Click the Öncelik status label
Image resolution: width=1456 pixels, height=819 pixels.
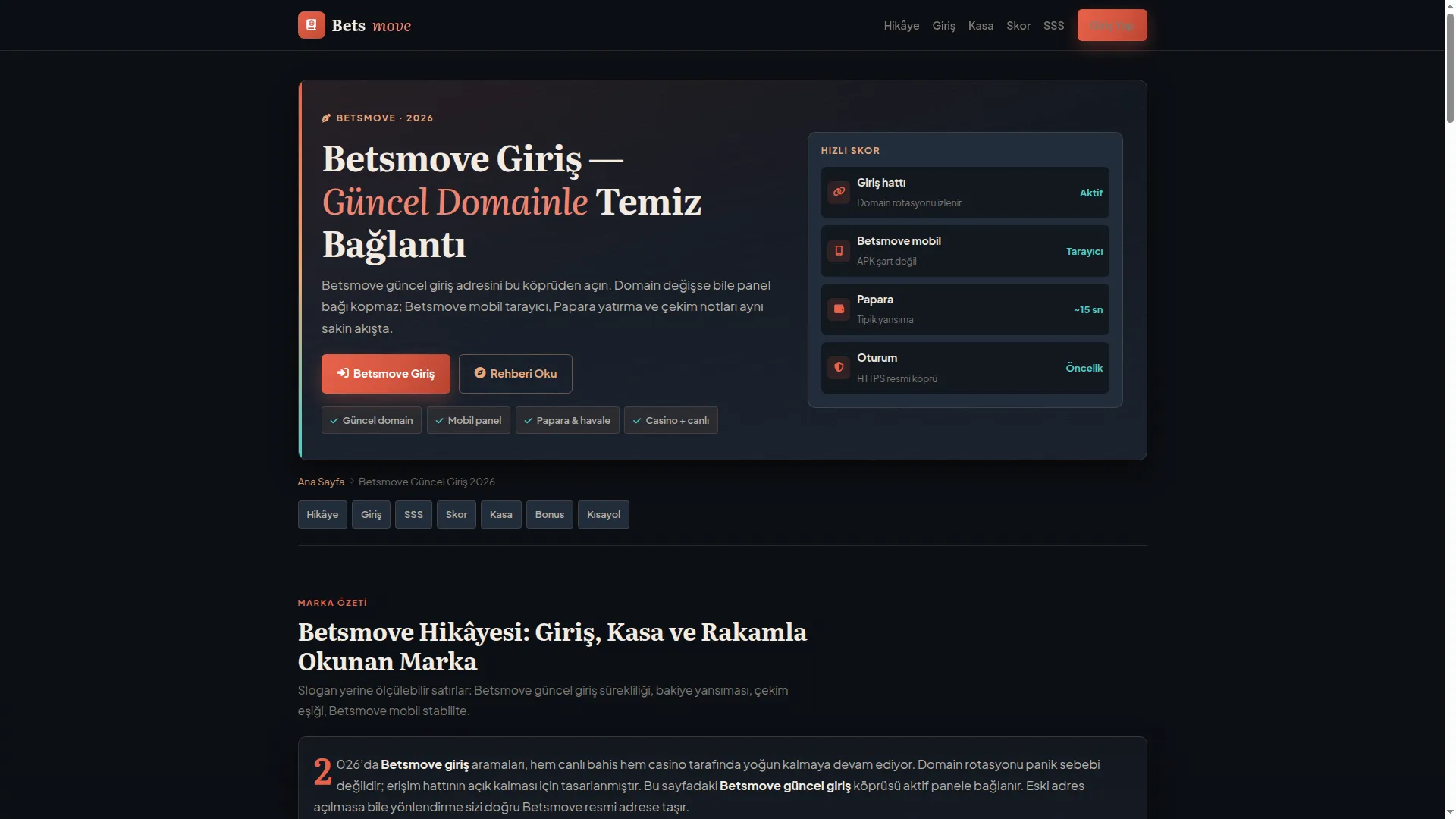1084,368
